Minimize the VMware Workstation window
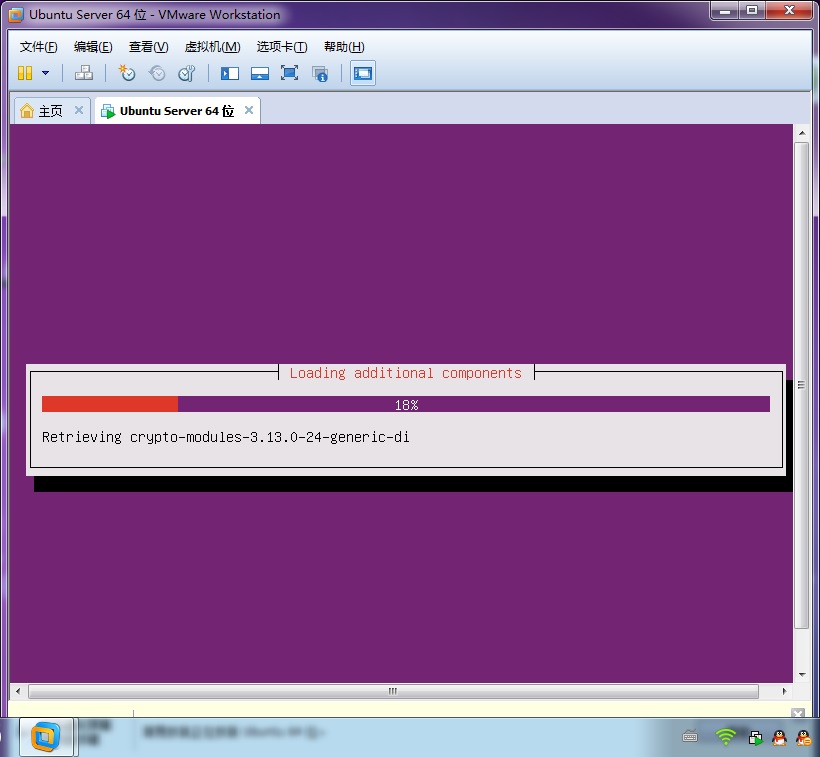 point(725,10)
